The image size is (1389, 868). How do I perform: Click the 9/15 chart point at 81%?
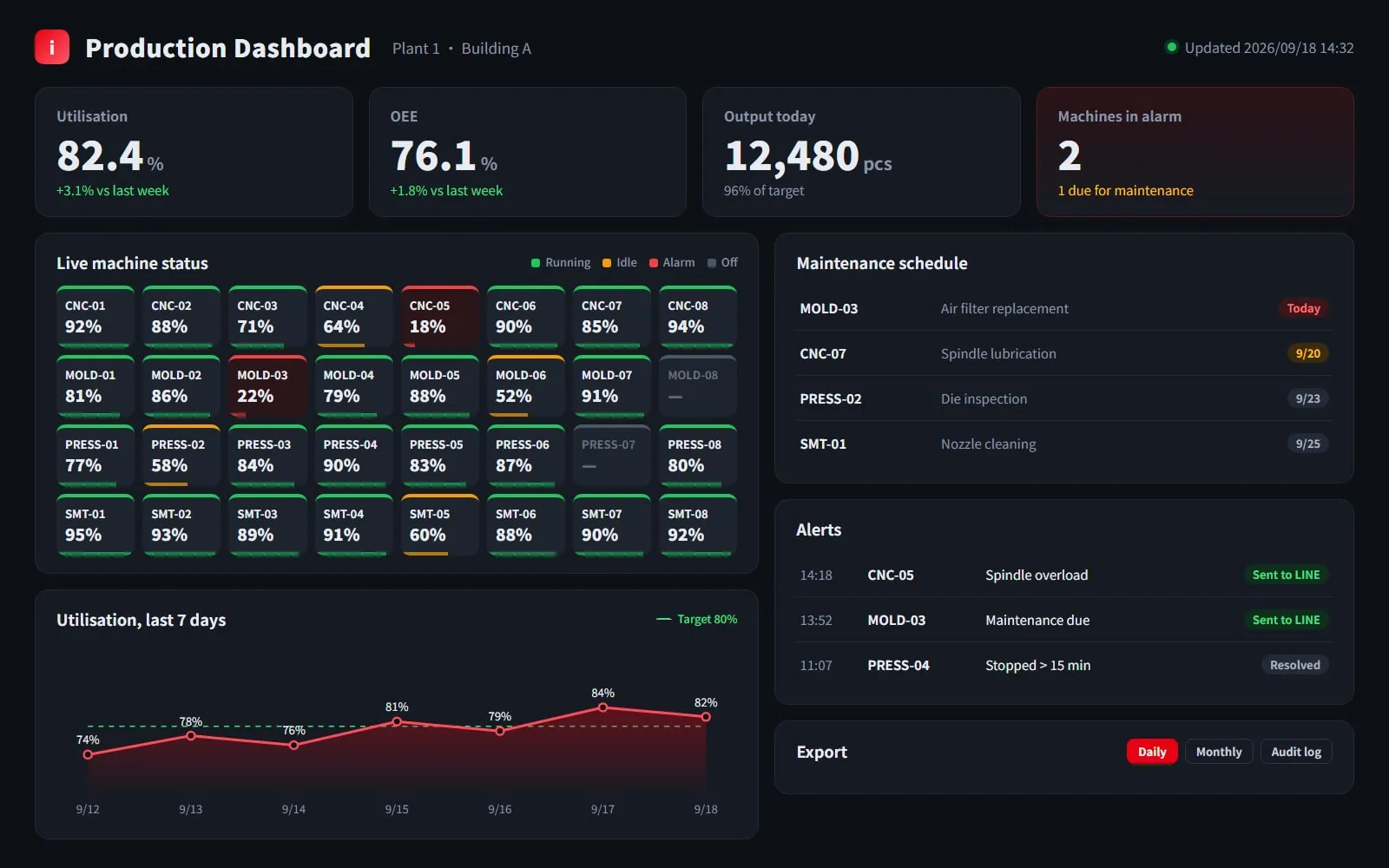click(x=397, y=721)
